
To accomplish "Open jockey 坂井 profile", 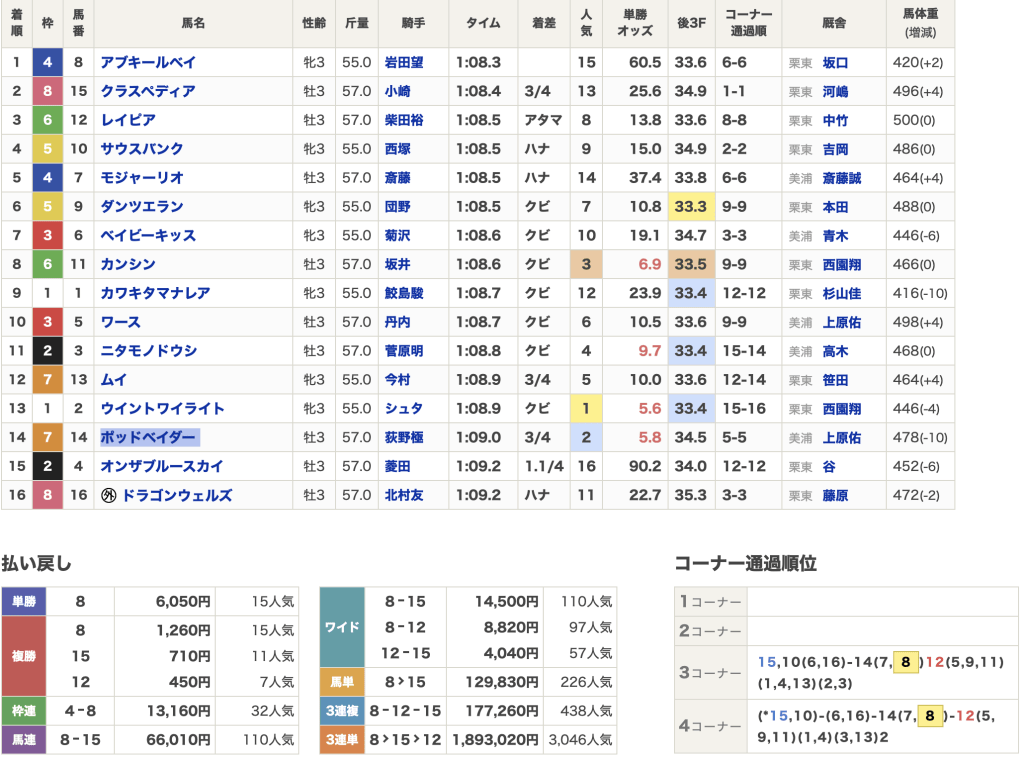I will coord(397,264).
